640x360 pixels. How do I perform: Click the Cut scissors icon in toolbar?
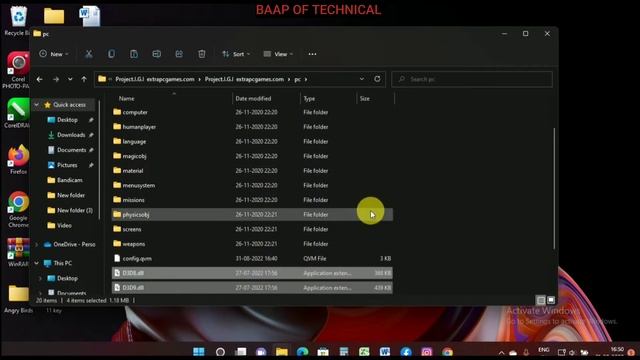tap(89, 54)
